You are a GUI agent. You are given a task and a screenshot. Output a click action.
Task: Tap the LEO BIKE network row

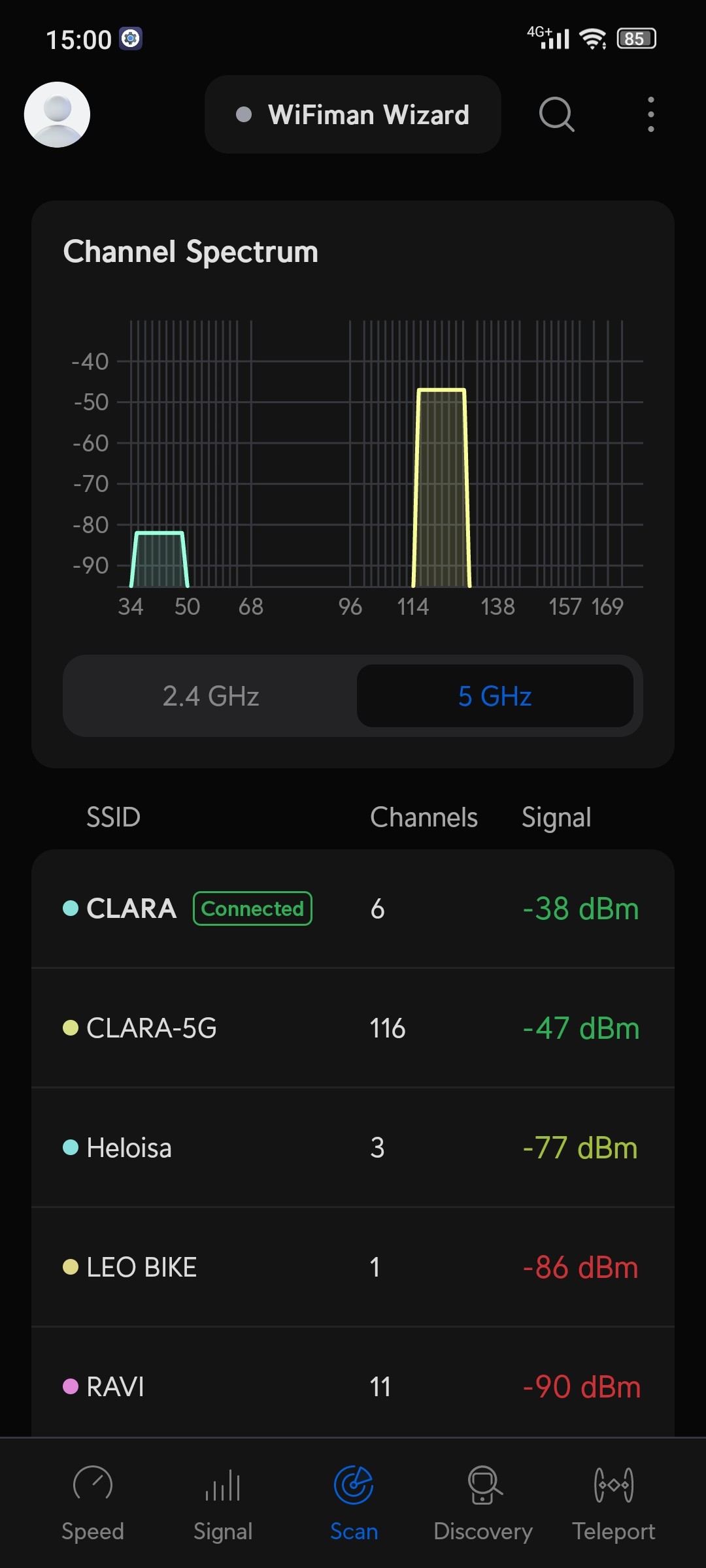pyautogui.click(x=353, y=1267)
